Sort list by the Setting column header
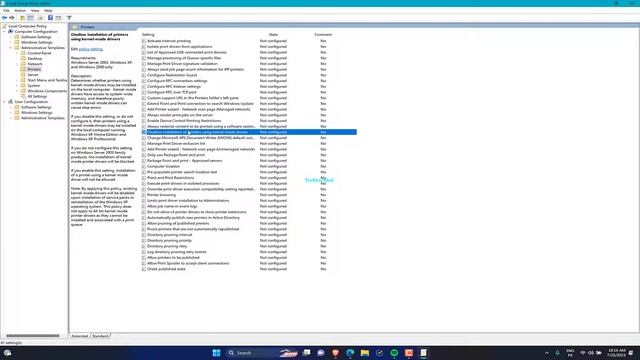 tap(148, 35)
